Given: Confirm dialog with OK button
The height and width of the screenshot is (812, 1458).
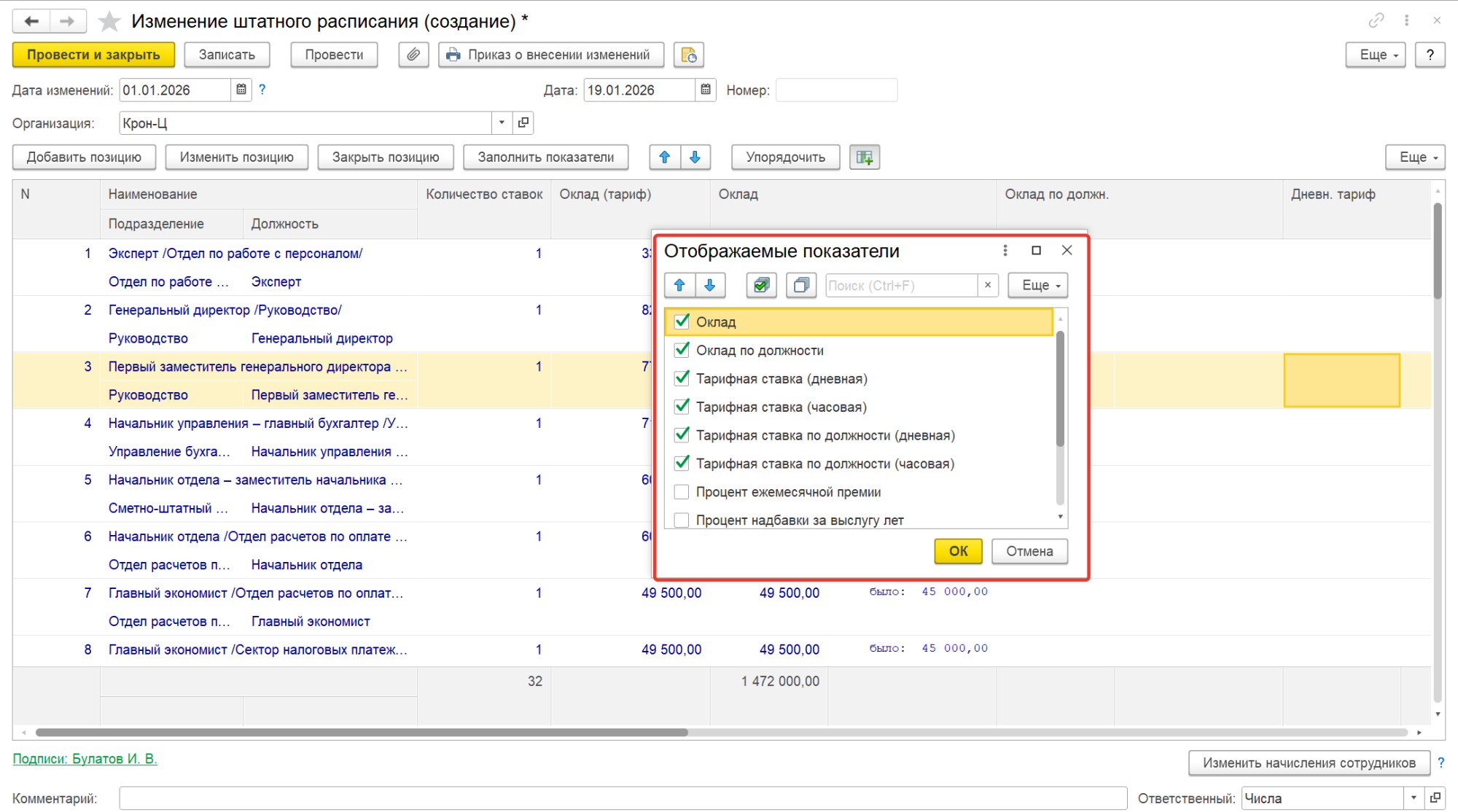Looking at the screenshot, I should [958, 551].
